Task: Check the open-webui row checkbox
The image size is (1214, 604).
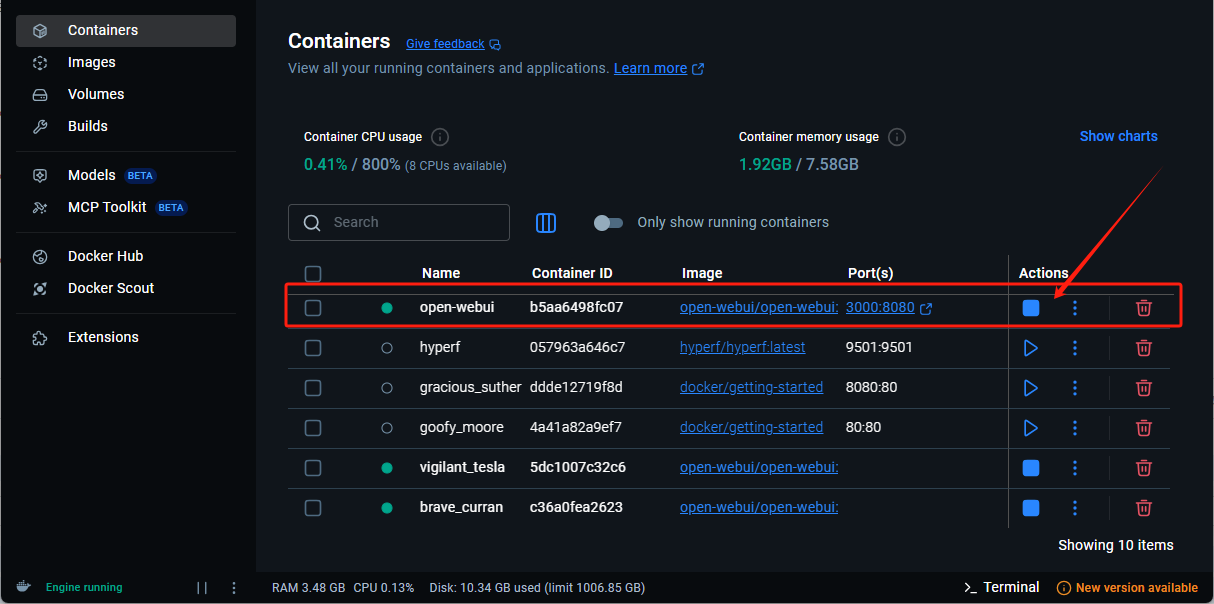Action: coord(313,308)
